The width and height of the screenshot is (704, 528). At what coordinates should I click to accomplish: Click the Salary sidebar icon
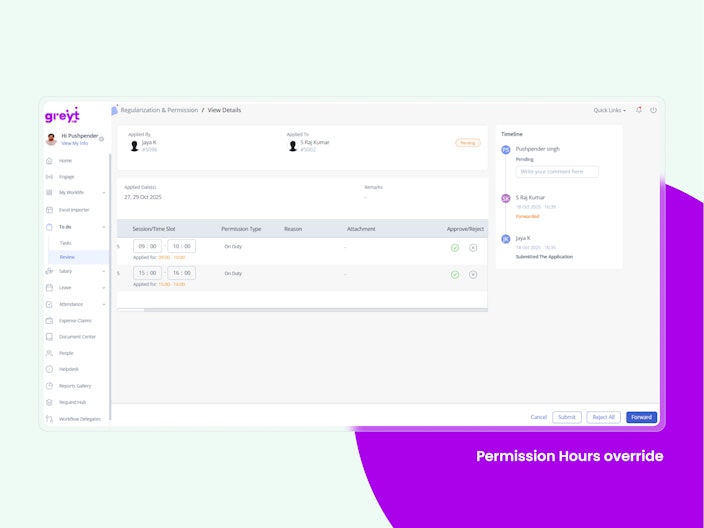coord(49,271)
